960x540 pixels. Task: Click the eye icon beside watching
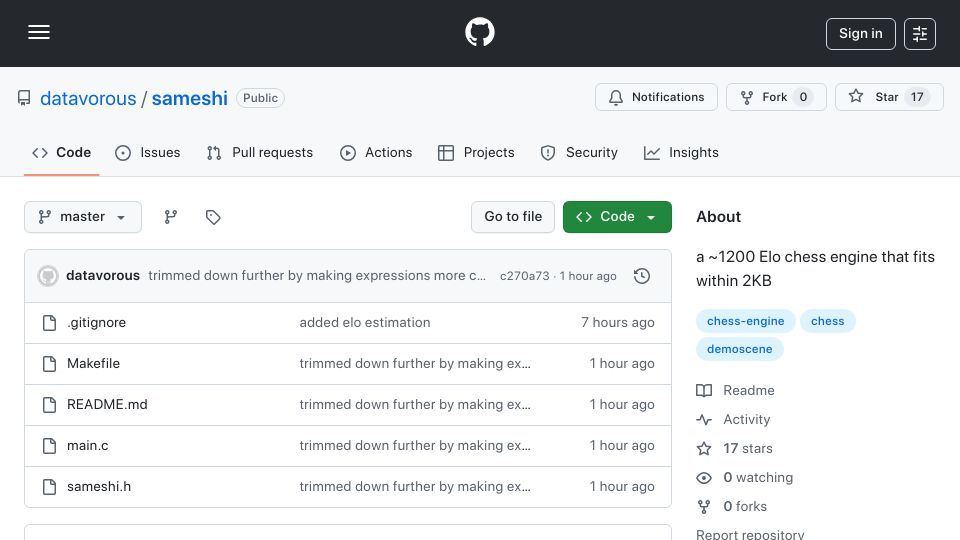coord(704,478)
